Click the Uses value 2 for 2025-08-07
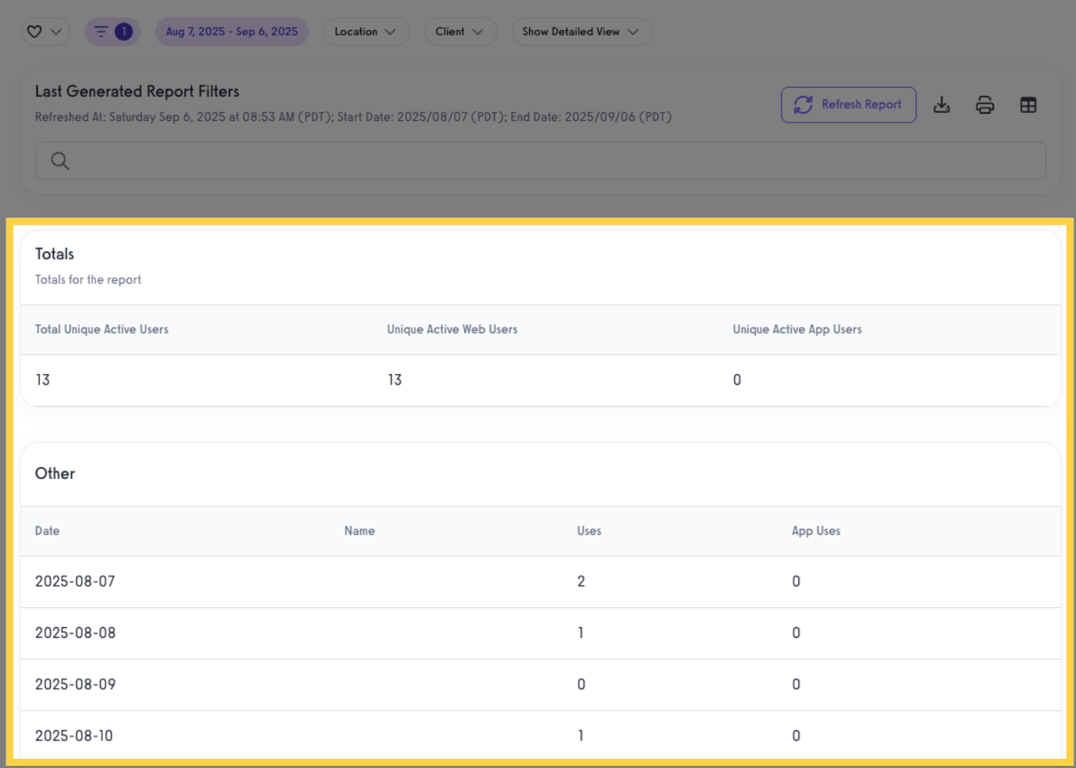Viewport: 1076px width, 768px height. pyautogui.click(x=581, y=581)
